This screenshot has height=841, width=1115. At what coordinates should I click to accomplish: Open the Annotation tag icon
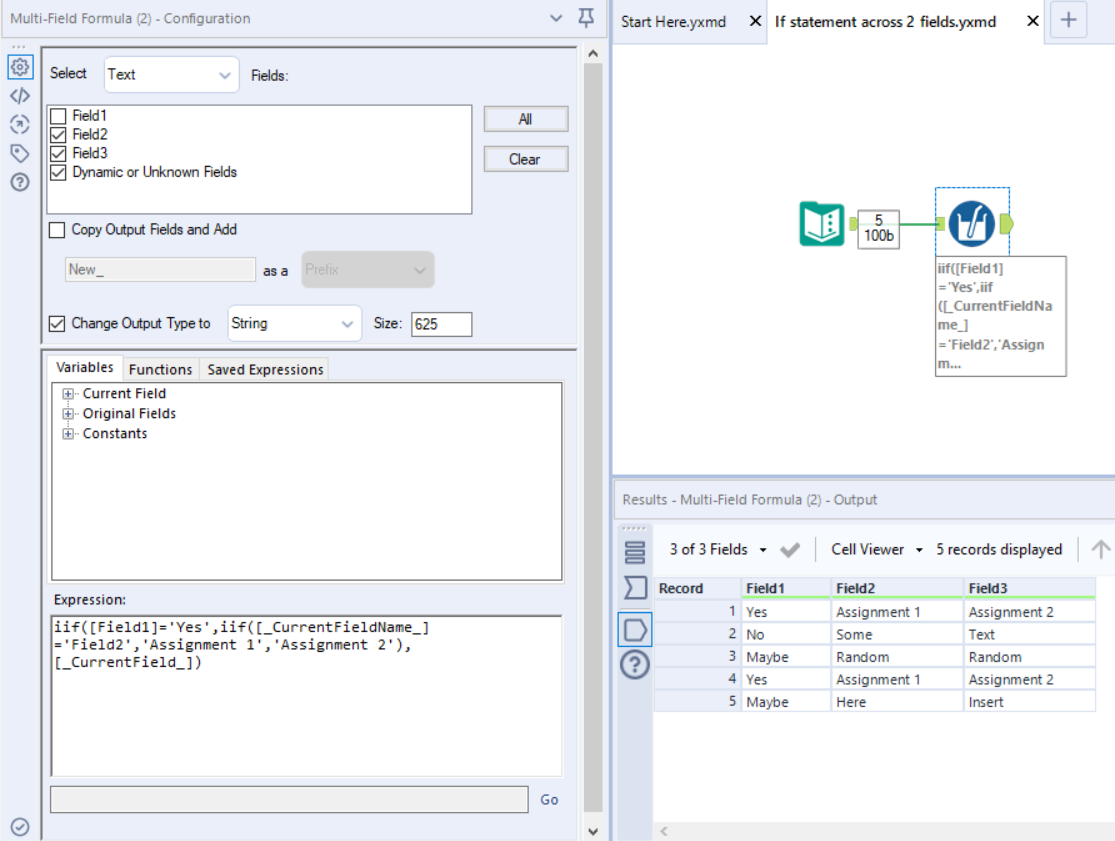[20, 153]
